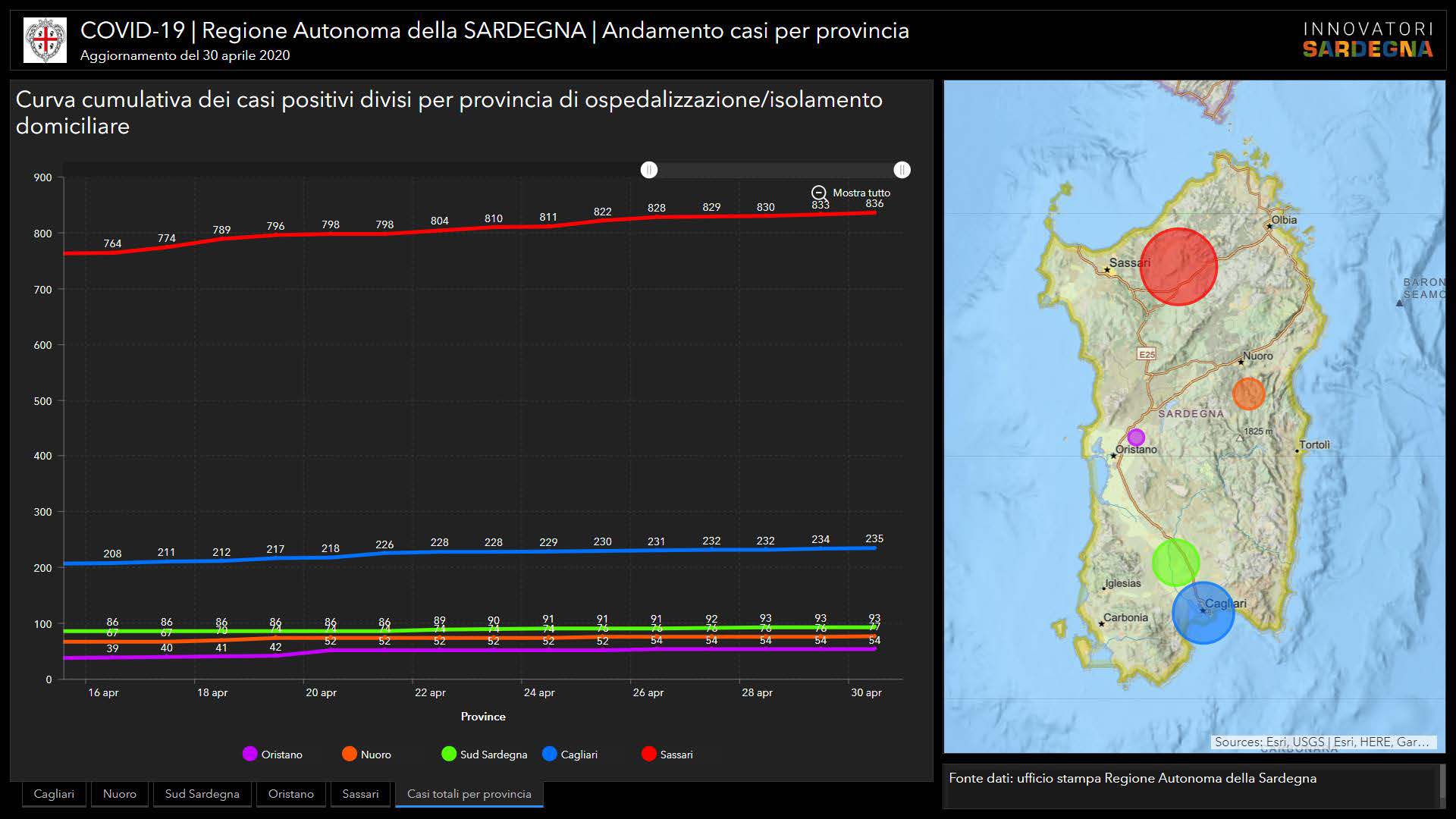Open the Sud Sardegna tab
1456x819 pixels.
(202, 794)
